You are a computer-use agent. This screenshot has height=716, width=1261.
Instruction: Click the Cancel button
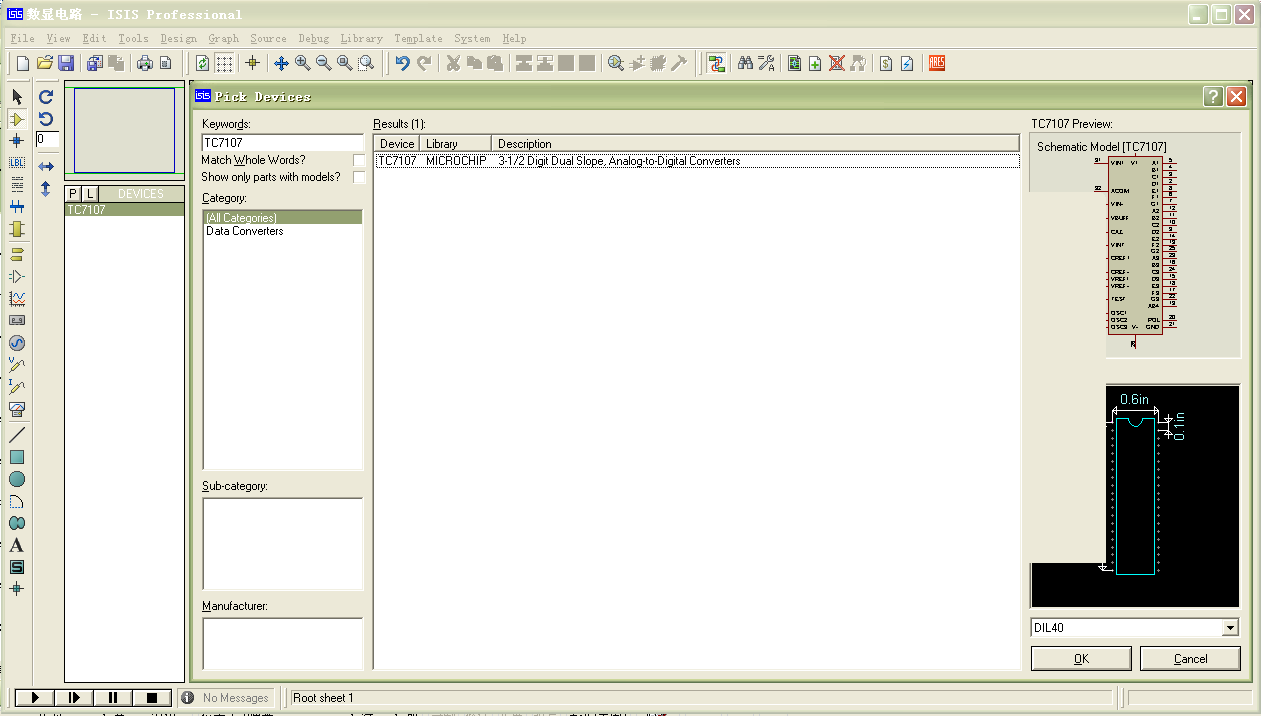coord(1190,659)
